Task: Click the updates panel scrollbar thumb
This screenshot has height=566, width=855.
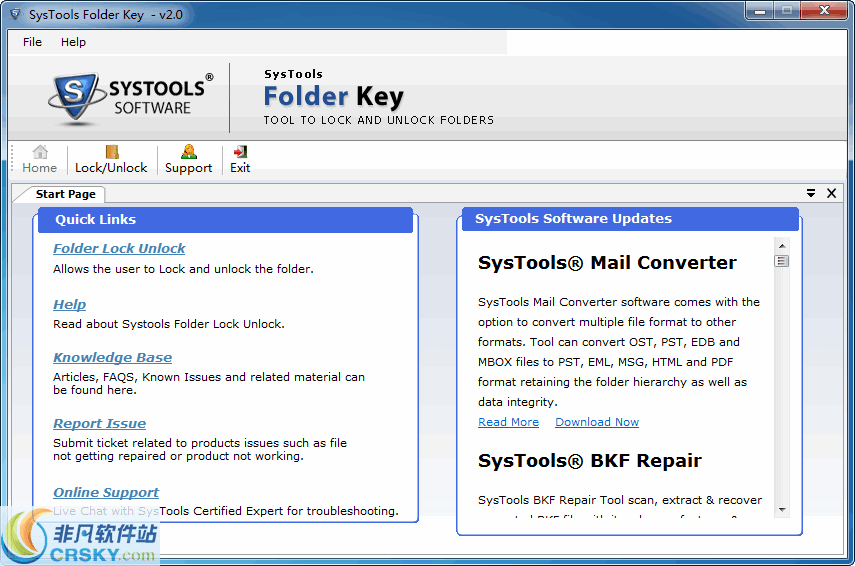Action: coord(782,261)
